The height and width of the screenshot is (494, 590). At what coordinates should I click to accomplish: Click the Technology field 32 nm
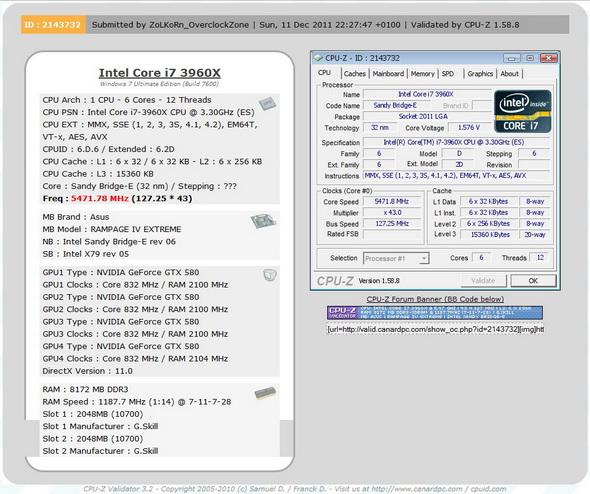379,128
